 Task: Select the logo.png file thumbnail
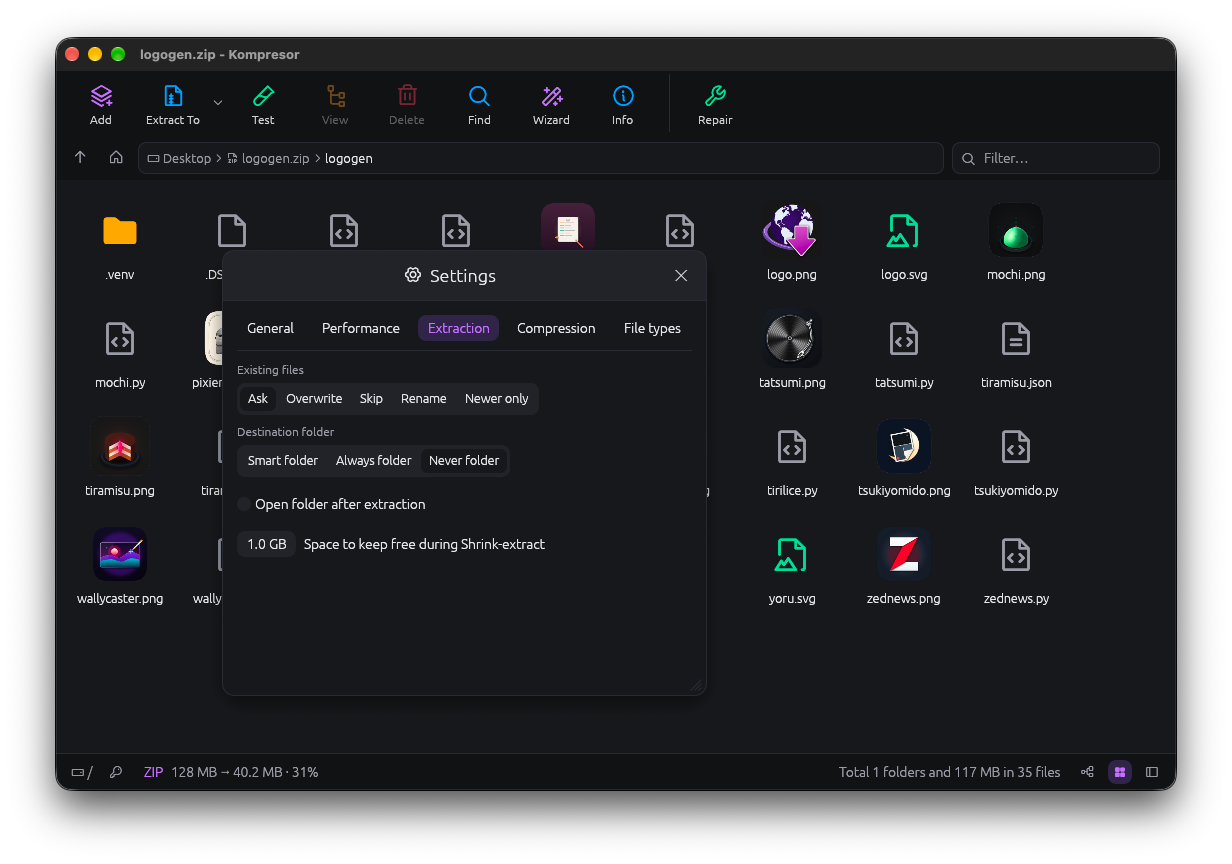point(792,231)
